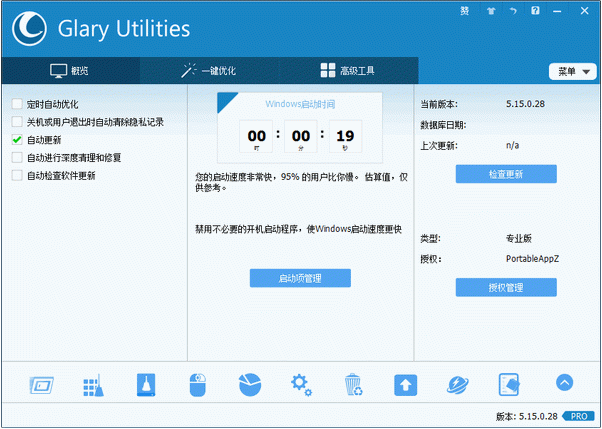Go to the 高级工具 tab

point(347,71)
